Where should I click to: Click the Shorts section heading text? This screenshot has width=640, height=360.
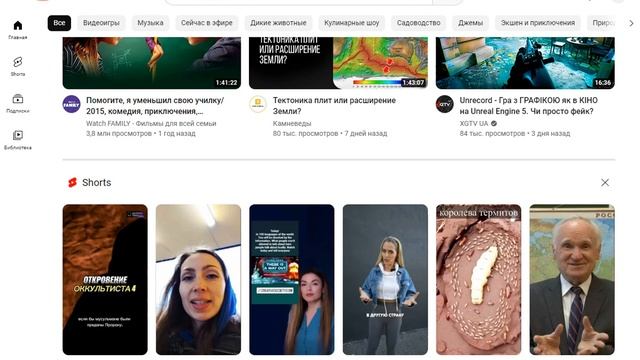97,182
